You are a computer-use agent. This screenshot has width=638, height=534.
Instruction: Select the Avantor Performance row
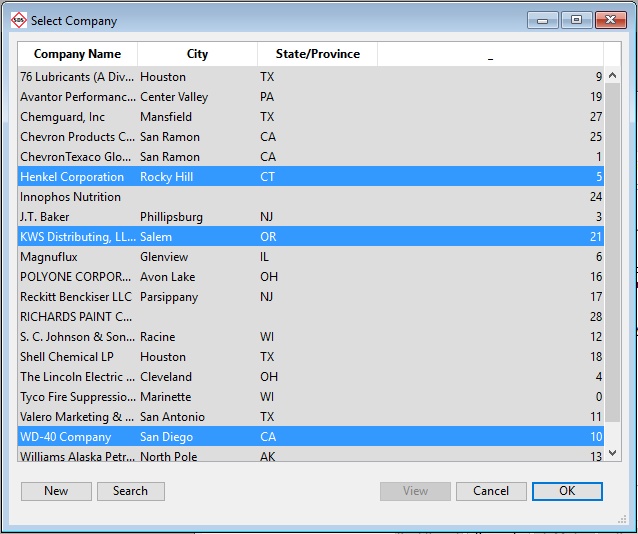[x=77, y=97]
